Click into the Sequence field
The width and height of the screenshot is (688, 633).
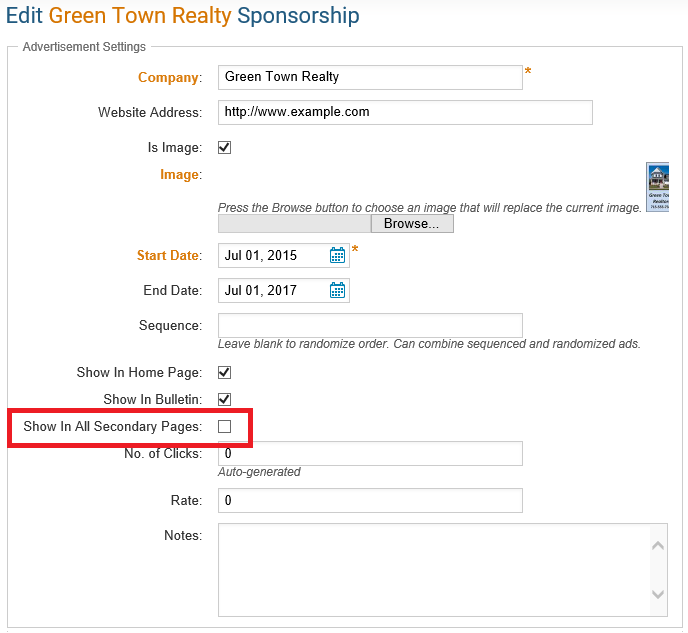[370, 326]
